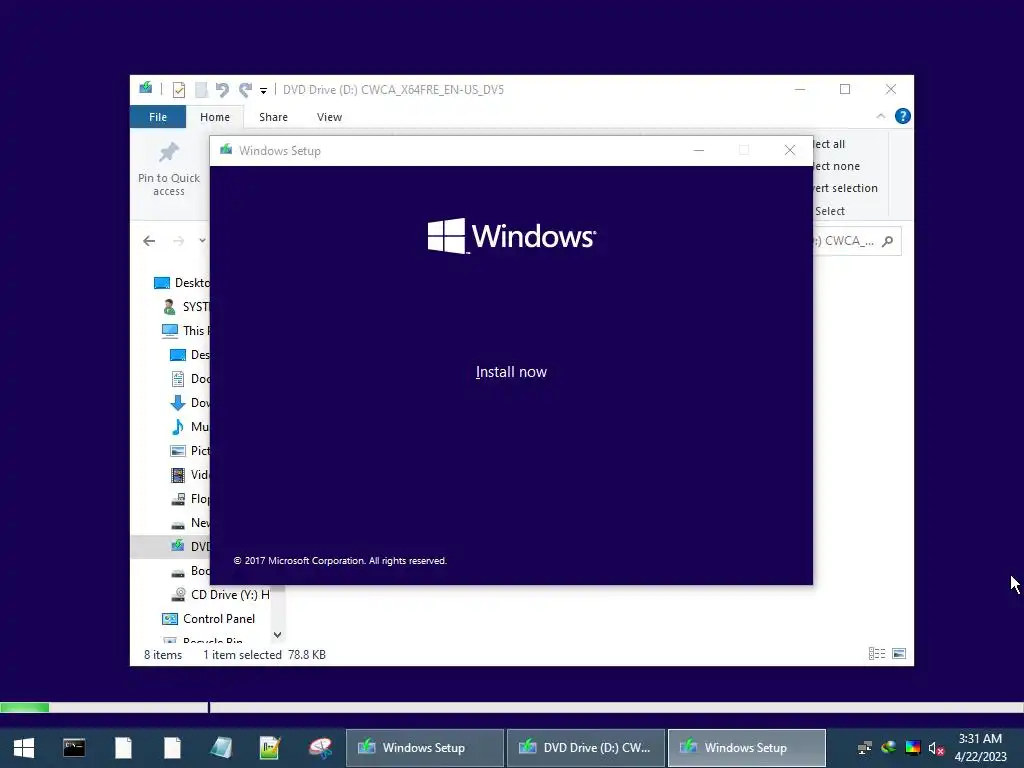This screenshot has width=1024, height=768.
Task: Click the search box showing CWCA
Action: pos(857,241)
